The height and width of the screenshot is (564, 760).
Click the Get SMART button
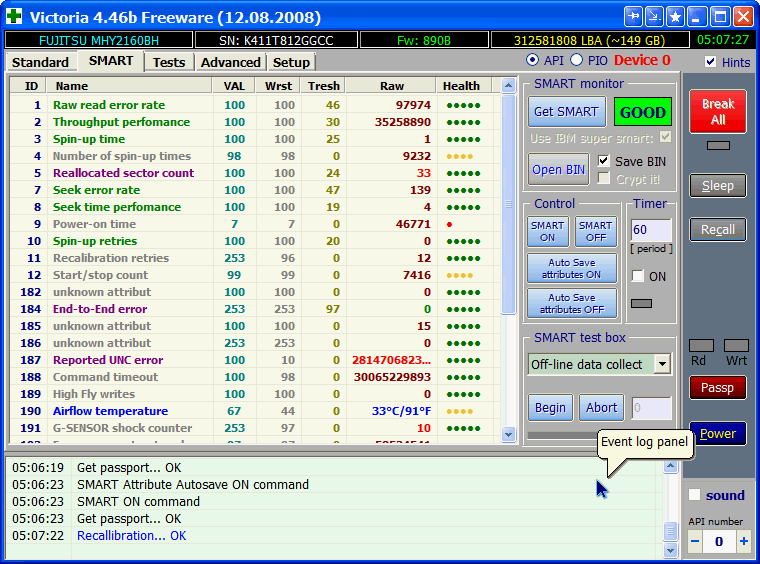tap(566, 112)
